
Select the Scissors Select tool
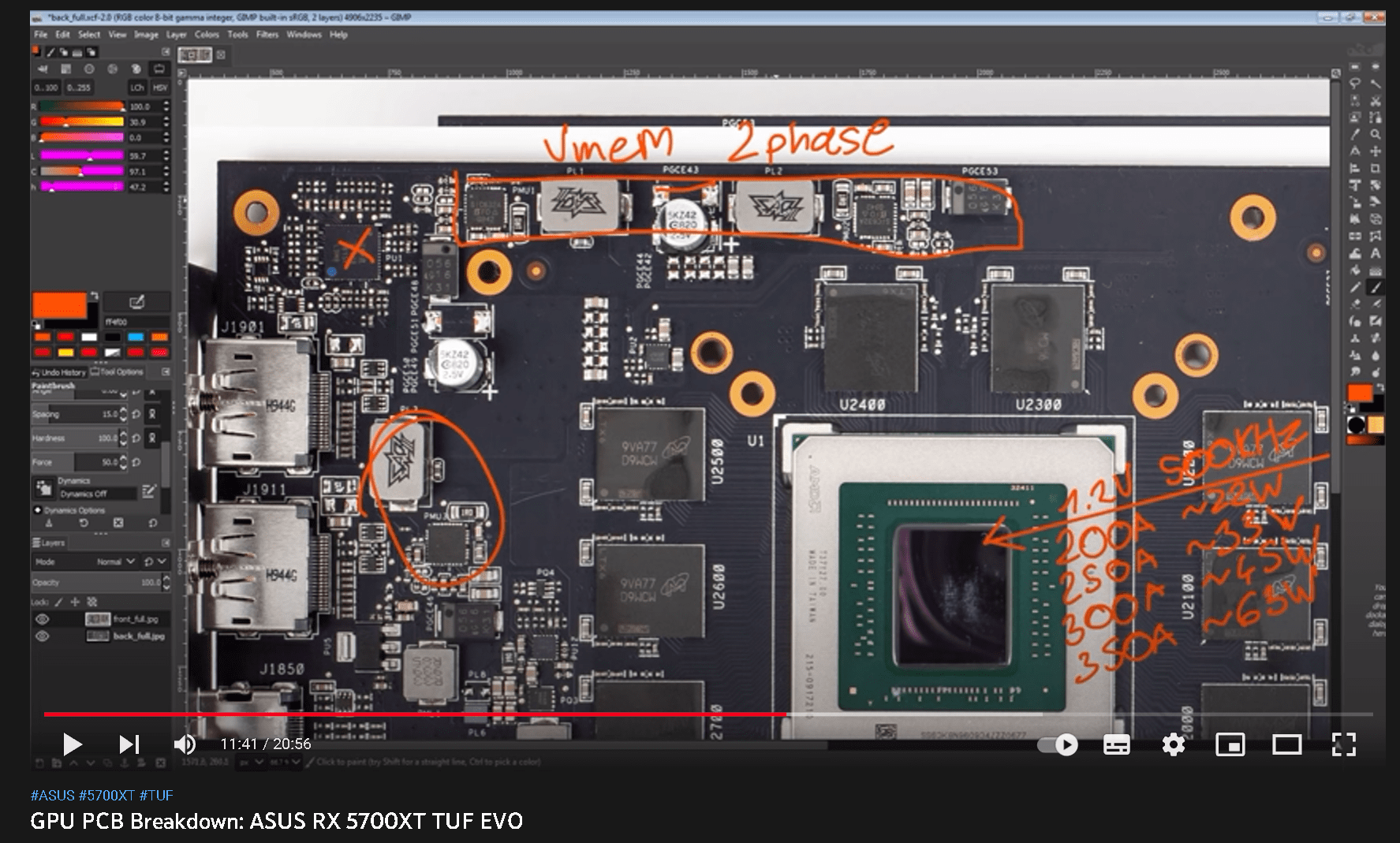(1375, 101)
